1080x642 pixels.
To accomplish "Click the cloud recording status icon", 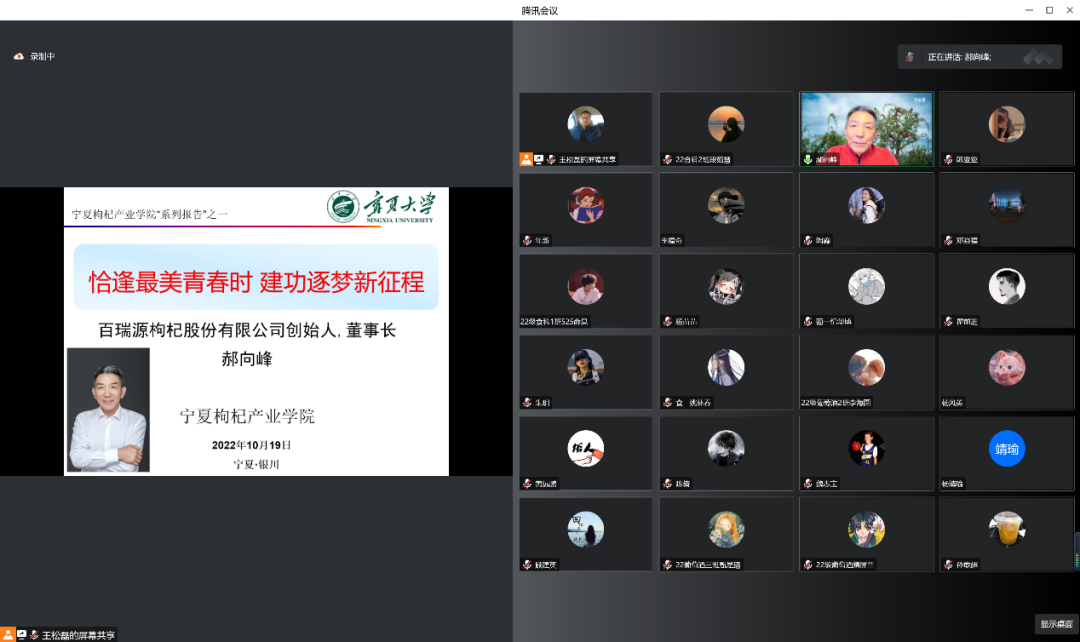I will (x=18, y=57).
